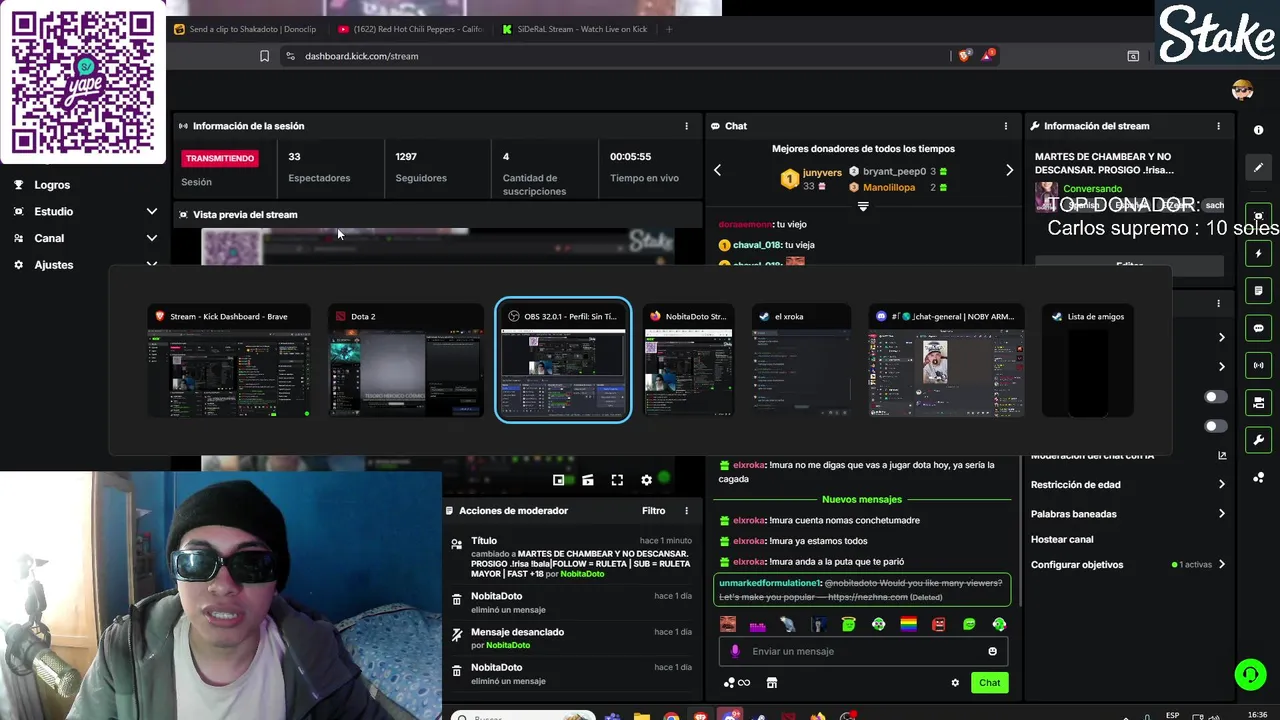Open stream preview settings gear

[x=646, y=480]
